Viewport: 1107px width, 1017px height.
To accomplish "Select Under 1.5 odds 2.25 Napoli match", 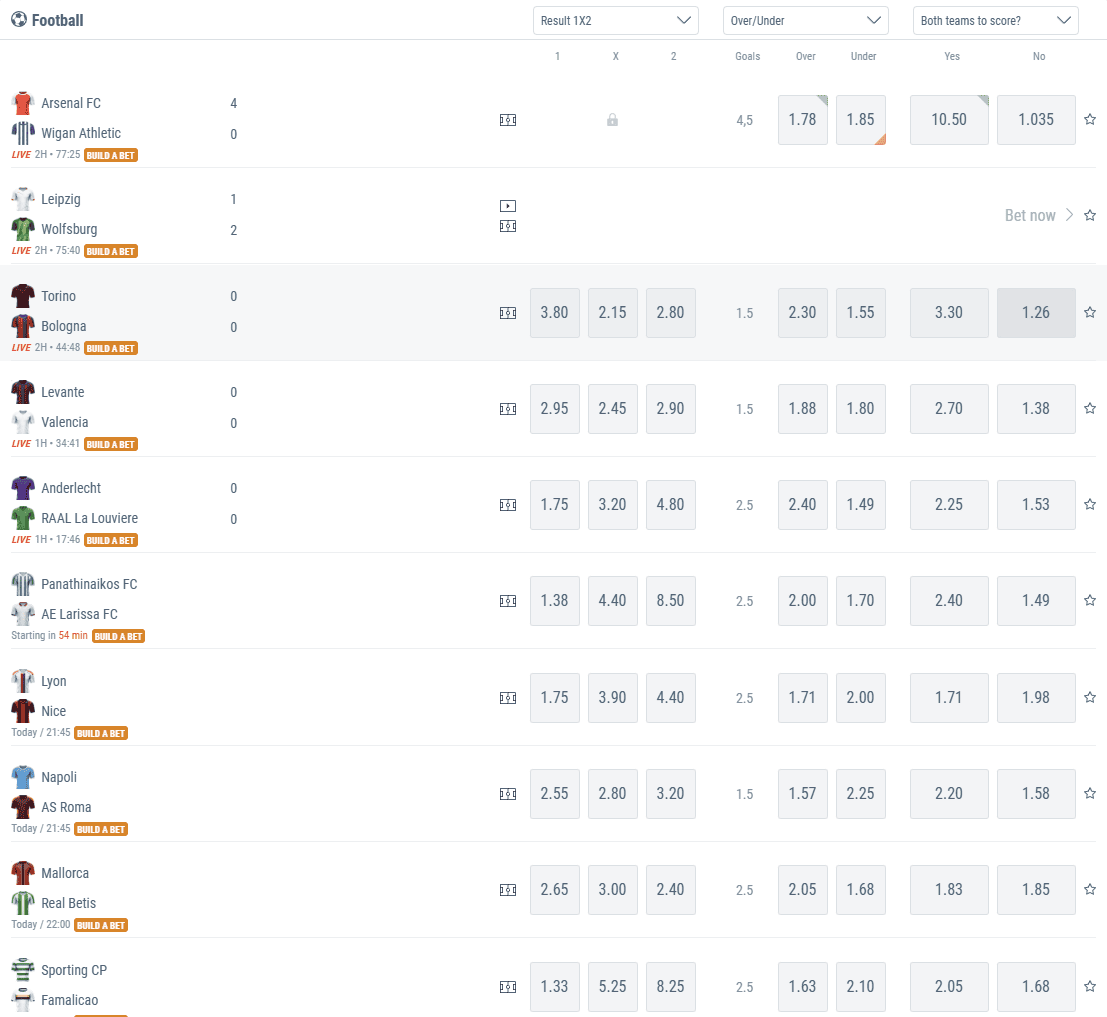I will pyautogui.click(x=861, y=794).
